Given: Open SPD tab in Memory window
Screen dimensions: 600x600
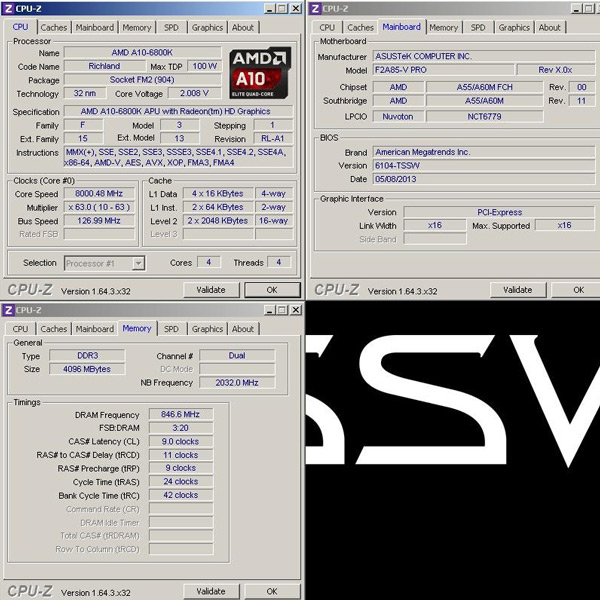Looking at the screenshot, I should 171,329.
